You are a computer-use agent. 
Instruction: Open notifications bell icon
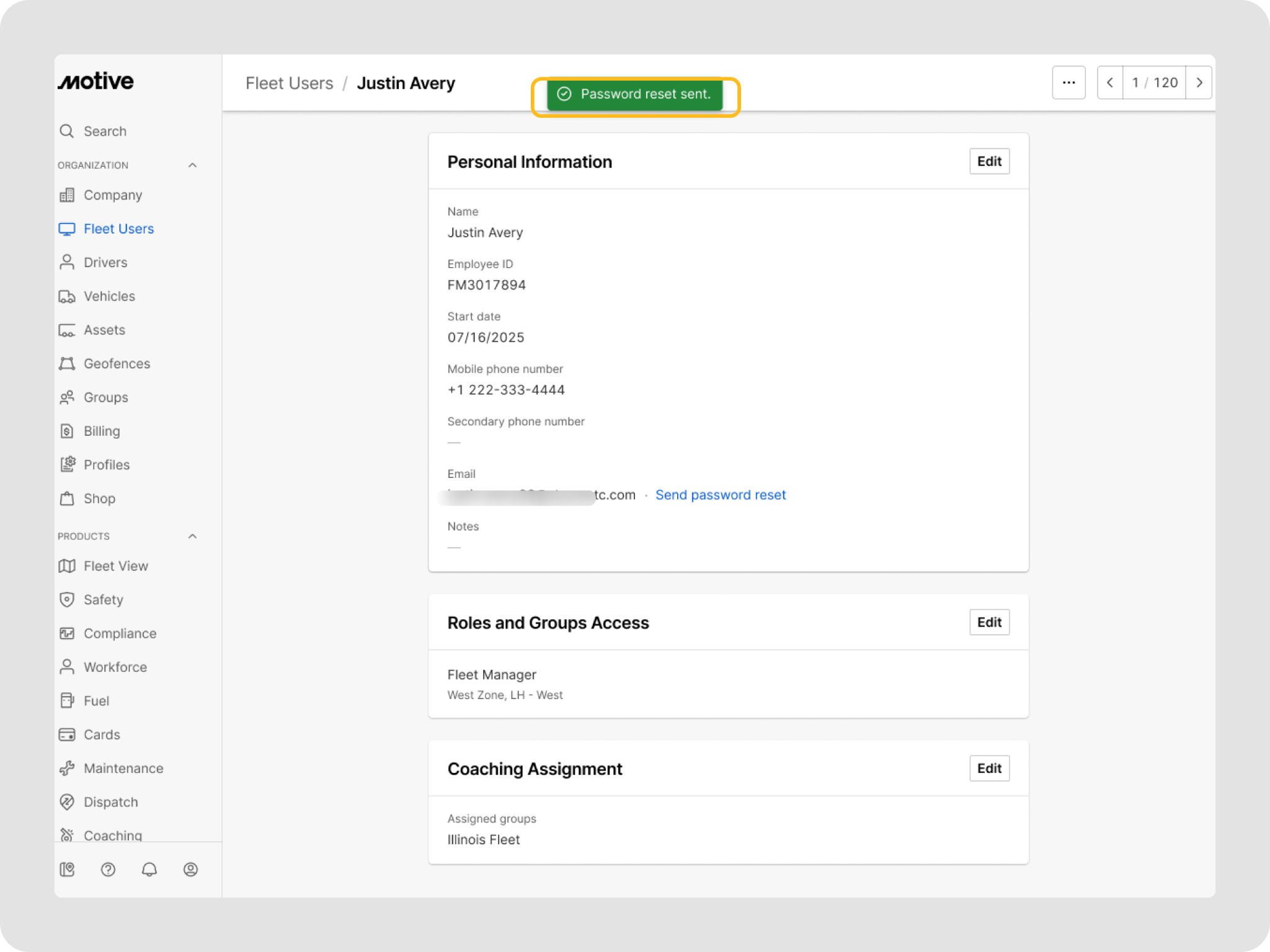[x=149, y=870]
